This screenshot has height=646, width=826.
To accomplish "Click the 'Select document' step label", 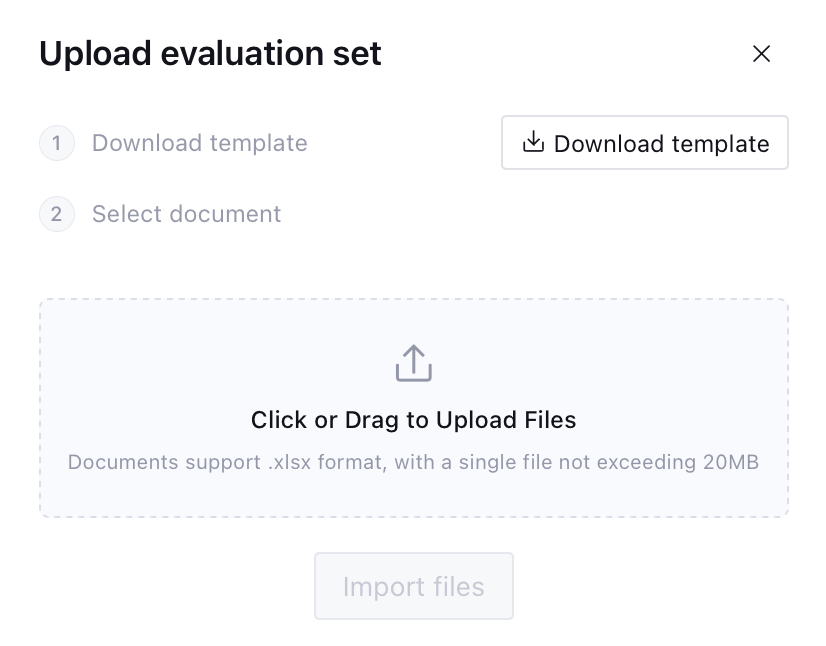I will pyautogui.click(x=186, y=214).
